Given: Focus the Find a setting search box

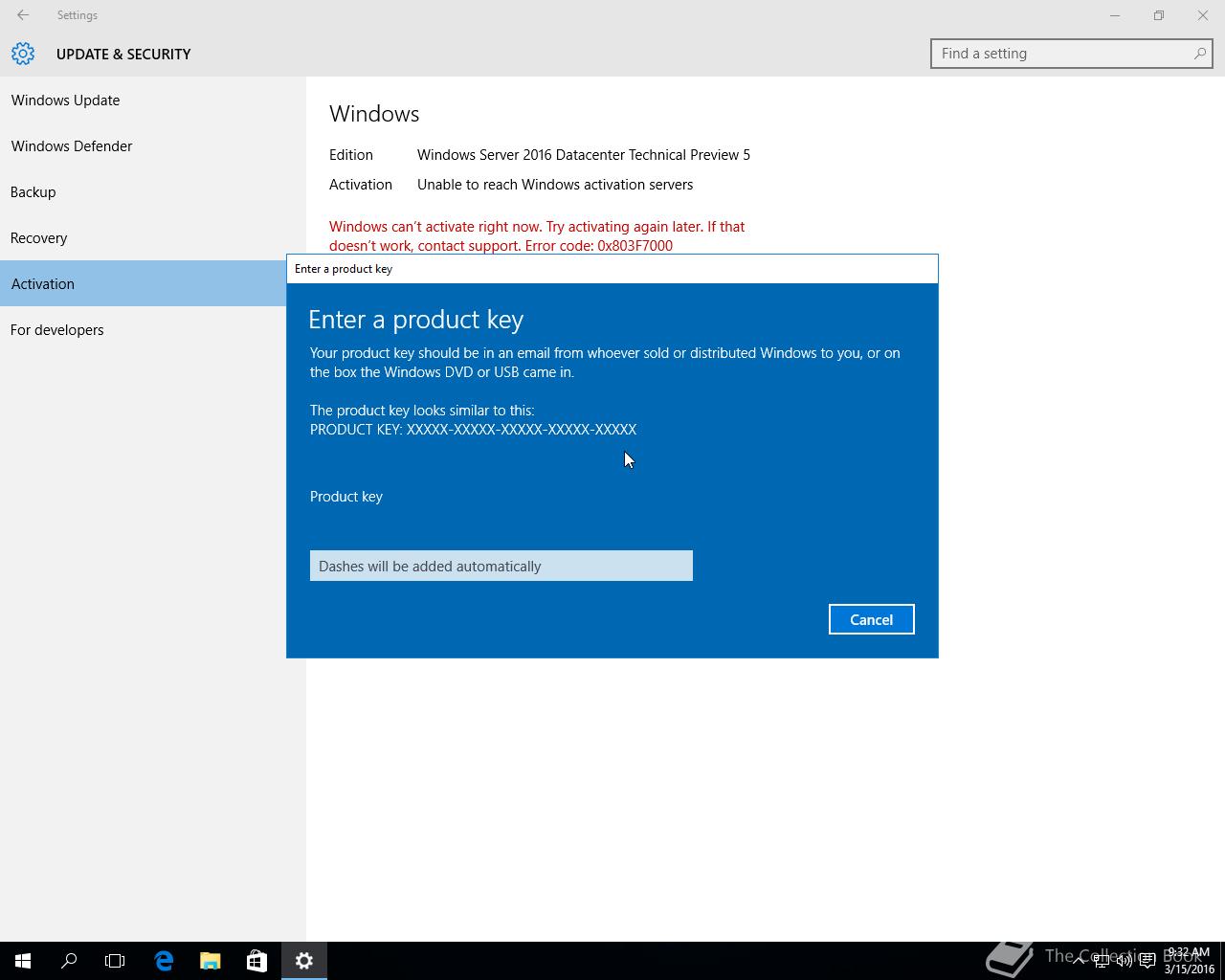Looking at the screenshot, I should [1071, 54].
